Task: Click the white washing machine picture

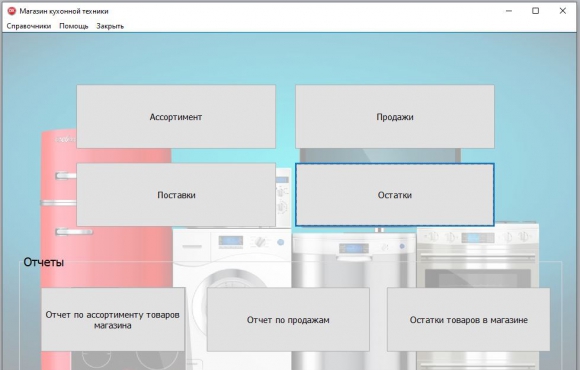Action: [x=232, y=259]
